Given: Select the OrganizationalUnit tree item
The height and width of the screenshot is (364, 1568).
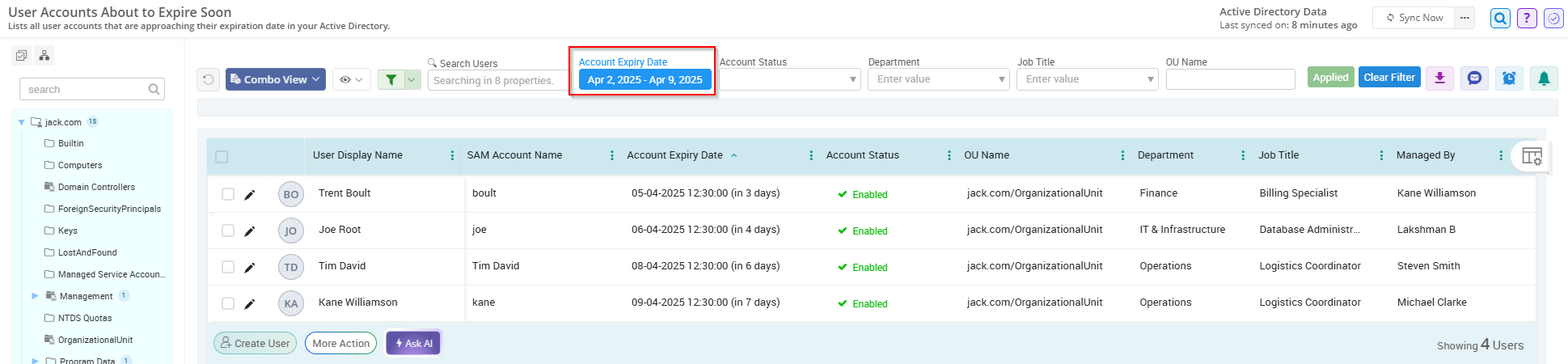Looking at the screenshot, I should [x=95, y=340].
